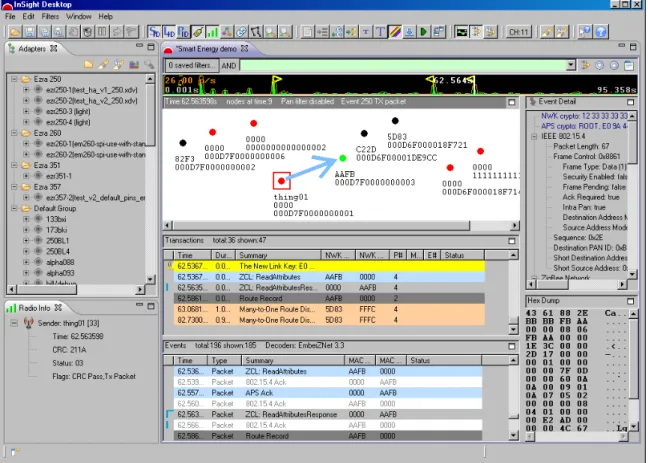Toggle short ID display (S ID) button
Screen dimensions: 648x463
155,32
